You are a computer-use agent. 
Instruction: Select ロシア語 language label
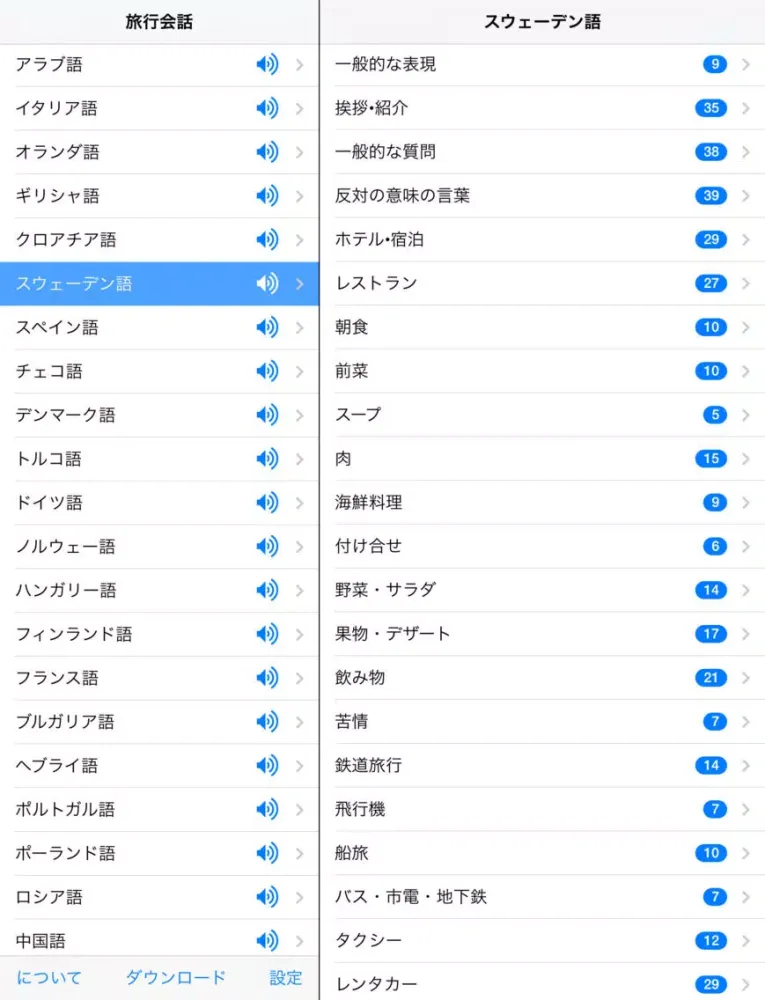pyautogui.click(x=49, y=897)
